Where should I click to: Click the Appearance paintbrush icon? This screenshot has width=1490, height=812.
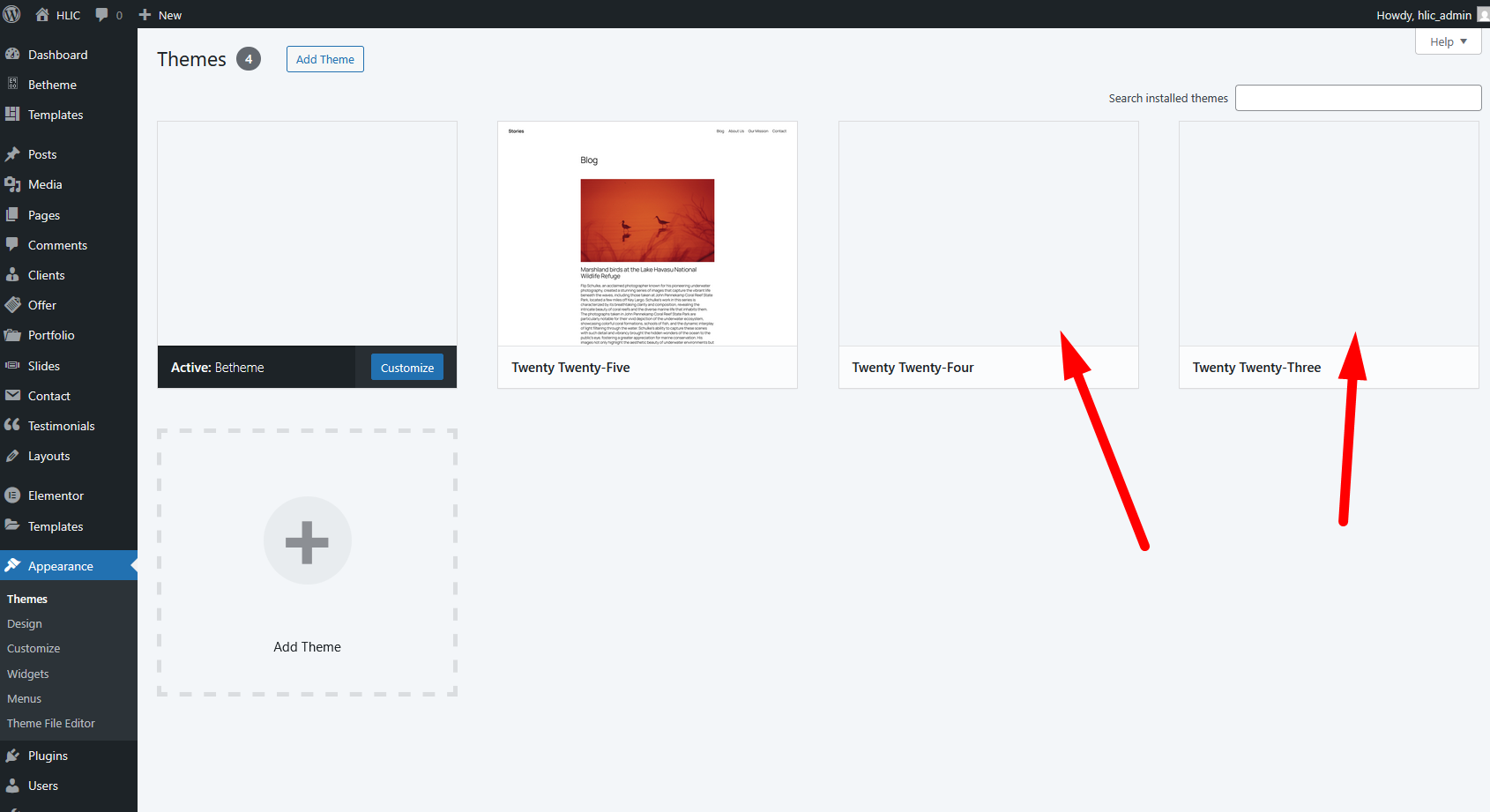12,565
